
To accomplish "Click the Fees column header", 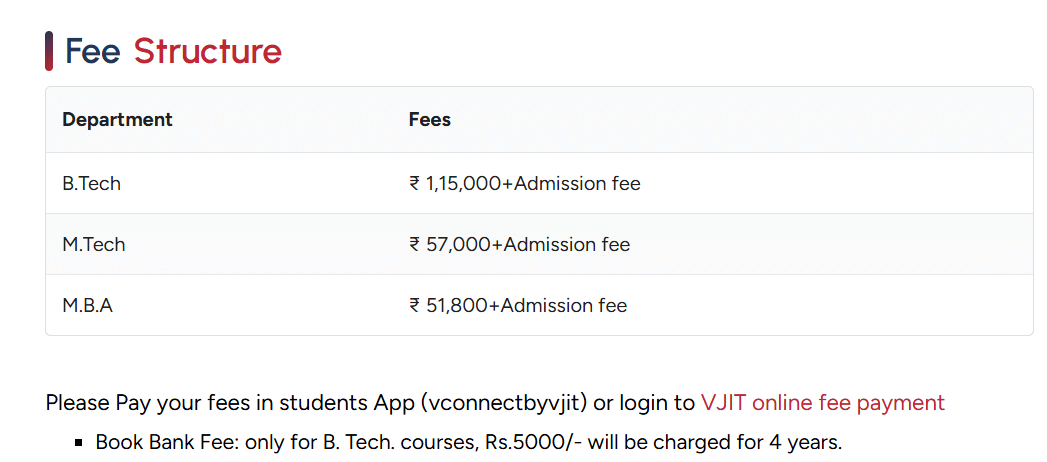I will point(430,120).
